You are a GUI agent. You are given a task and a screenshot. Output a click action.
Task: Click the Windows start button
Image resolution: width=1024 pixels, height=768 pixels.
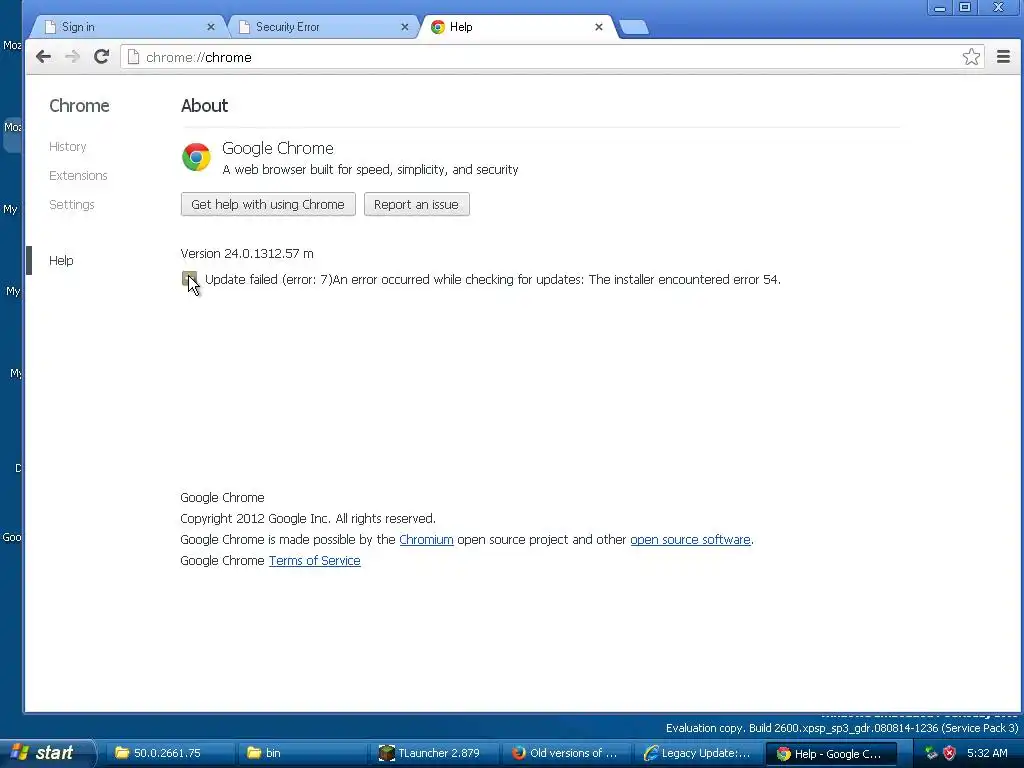46,753
